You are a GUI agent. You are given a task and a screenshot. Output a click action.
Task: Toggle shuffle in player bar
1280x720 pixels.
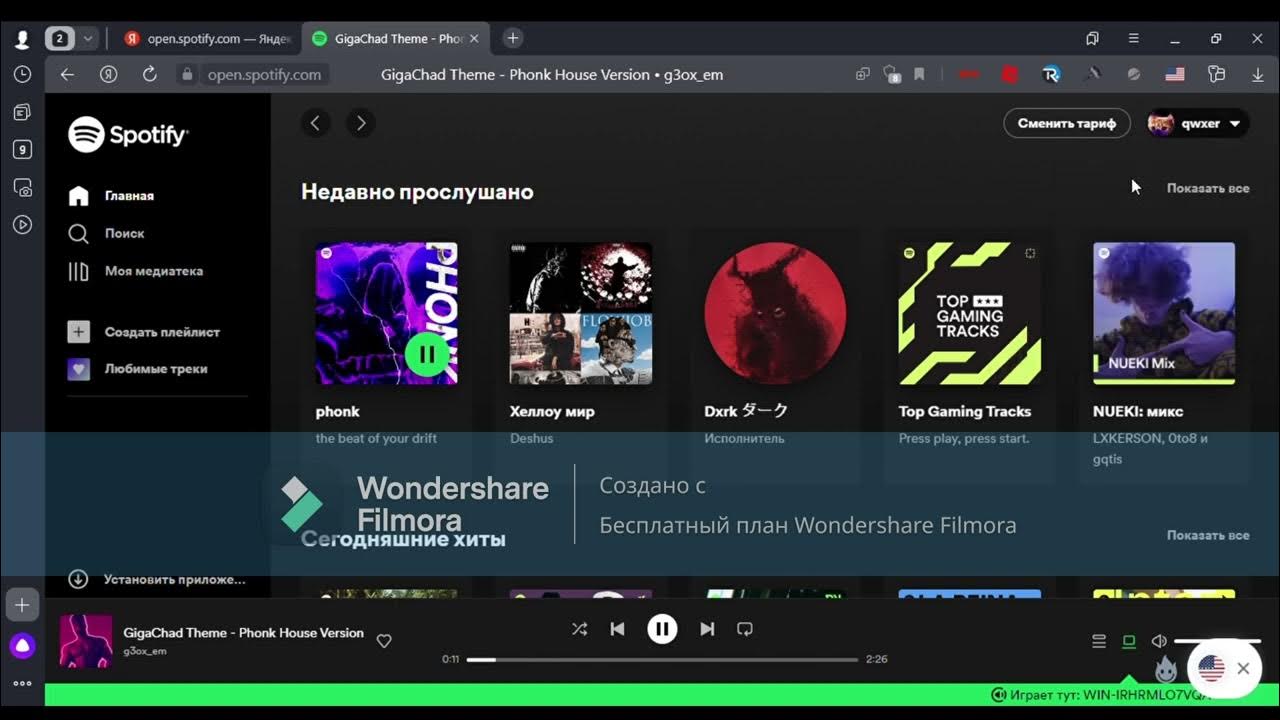(579, 629)
